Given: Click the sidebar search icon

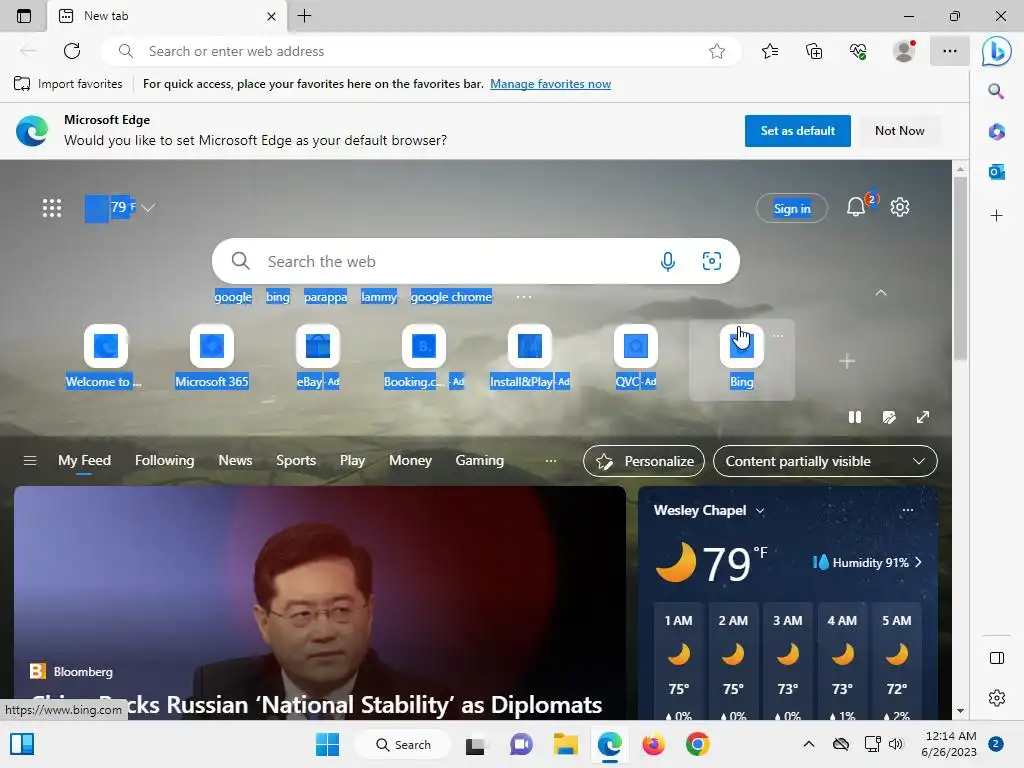Looking at the screenshot, I should [x=996, y=91].
